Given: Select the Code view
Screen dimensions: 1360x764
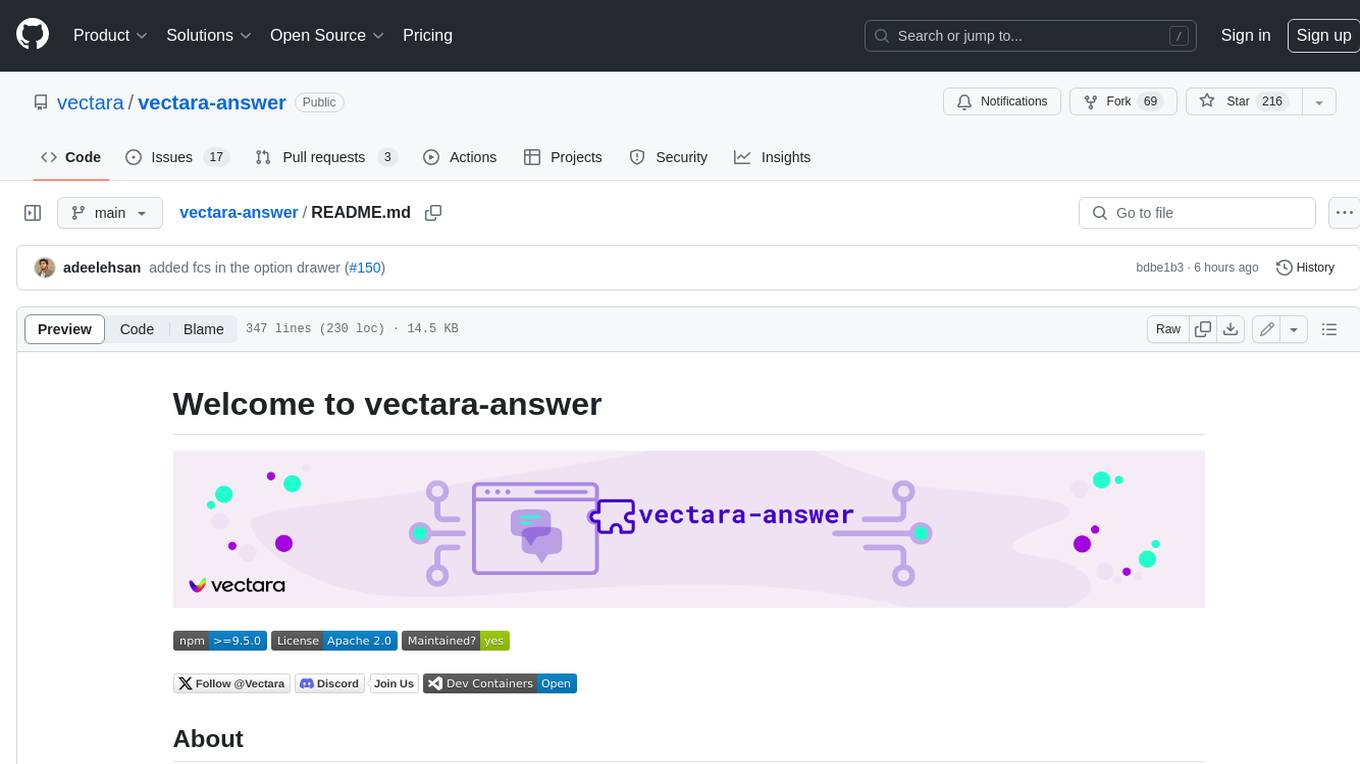Looking at the screenshot, I should pos(137,329).
